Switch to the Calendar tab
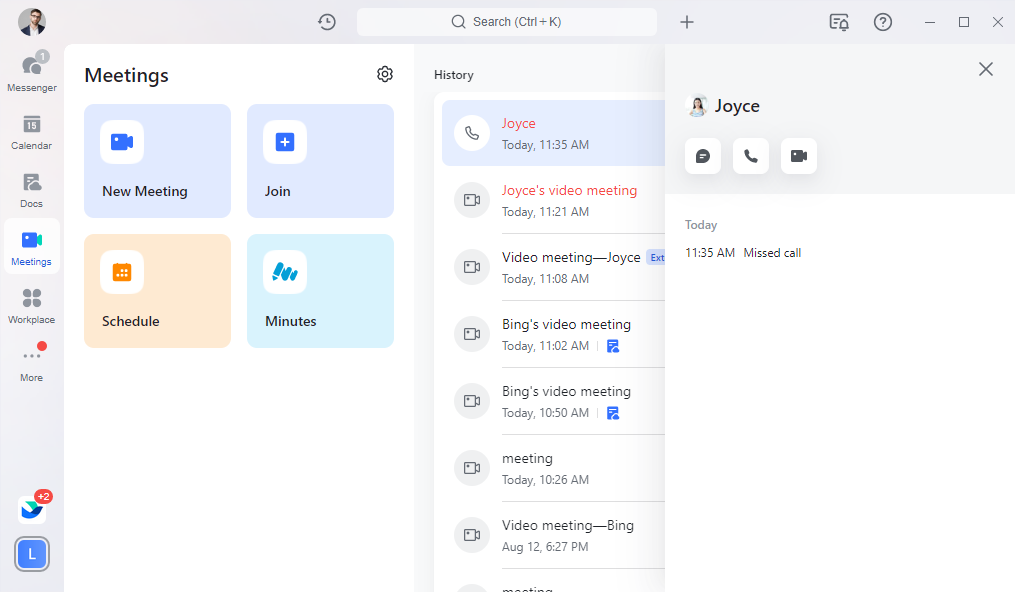 tap(32, 132)
